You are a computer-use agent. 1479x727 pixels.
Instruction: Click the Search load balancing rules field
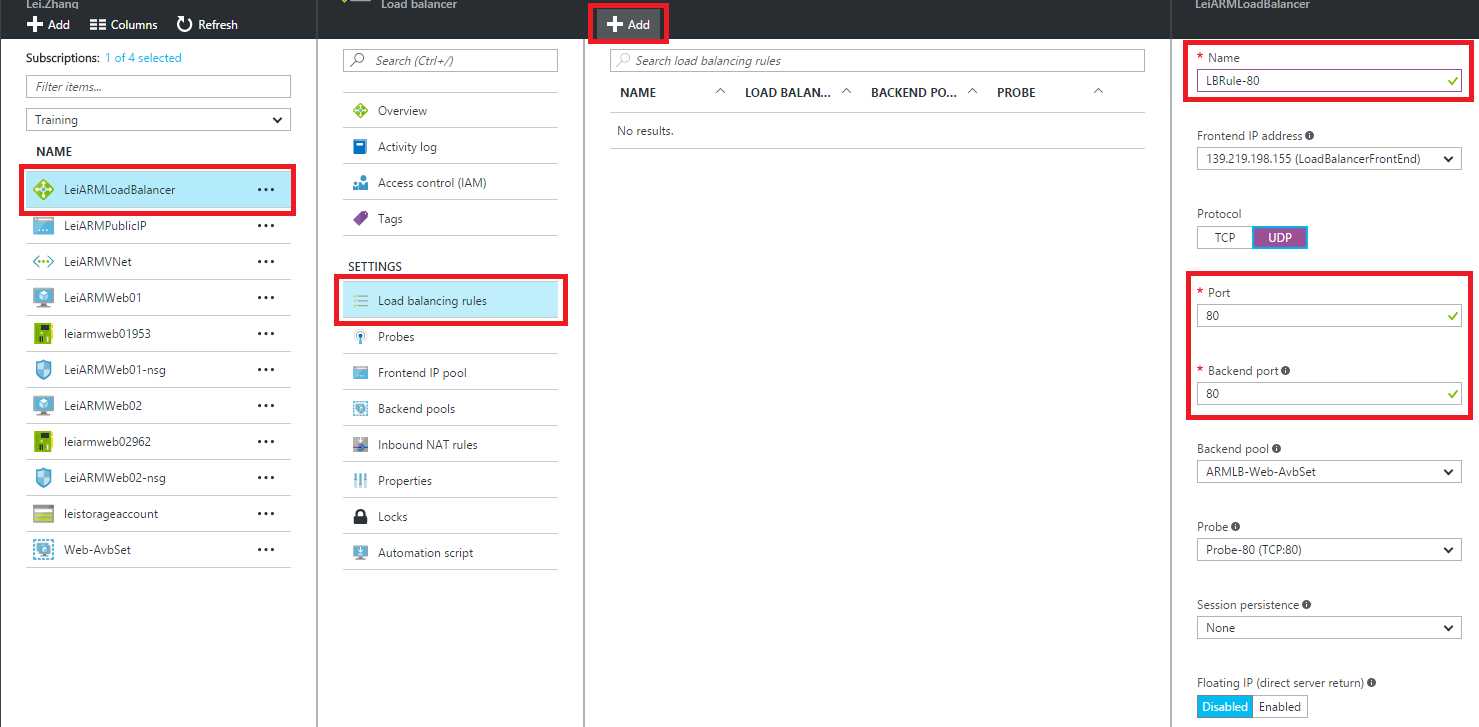pyautogui.click(x=877, y=61)
